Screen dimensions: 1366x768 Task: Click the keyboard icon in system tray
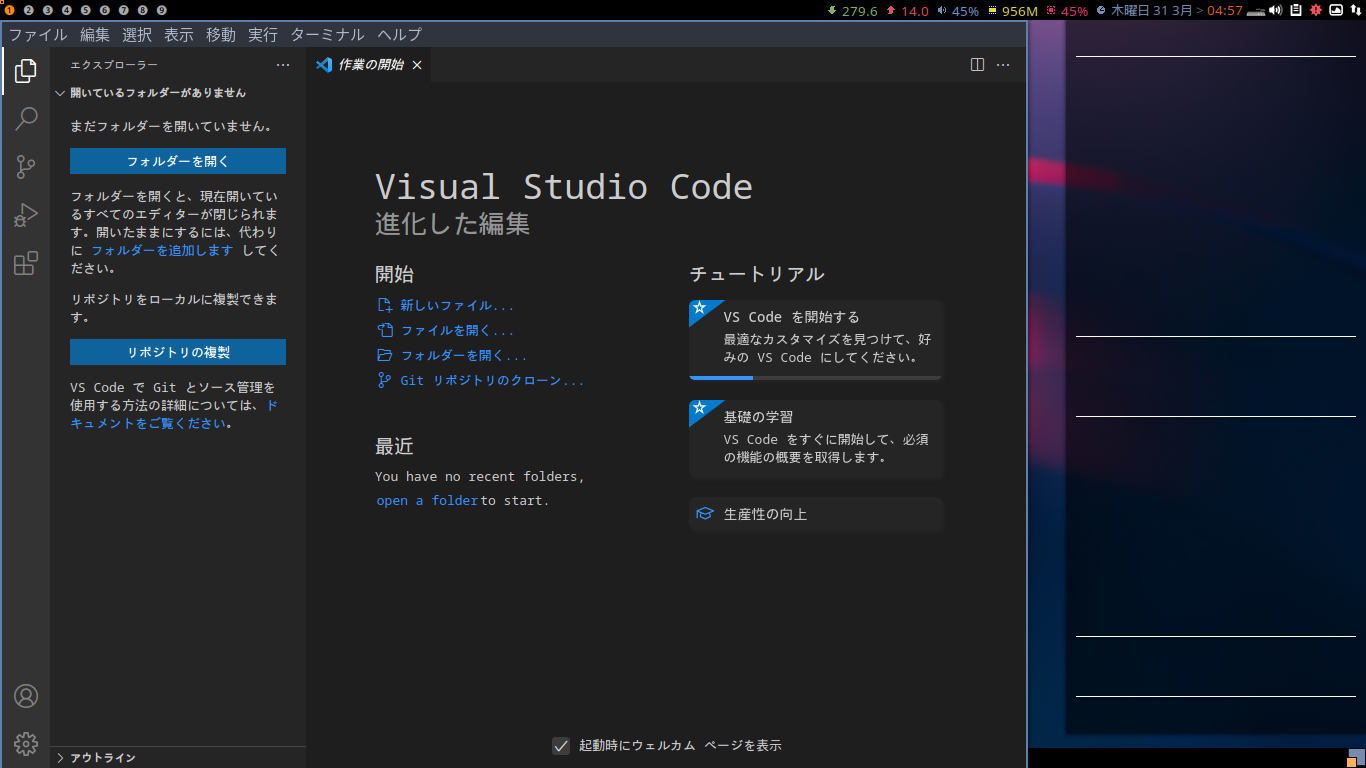click(x=1256, y=11)
